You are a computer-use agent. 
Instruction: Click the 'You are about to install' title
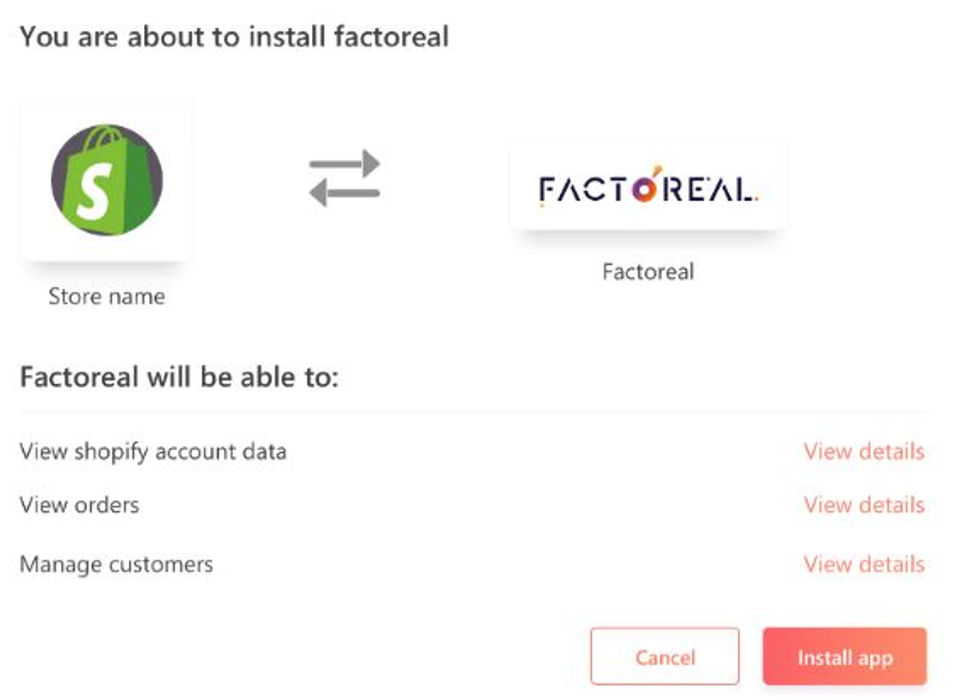[234, 37]
